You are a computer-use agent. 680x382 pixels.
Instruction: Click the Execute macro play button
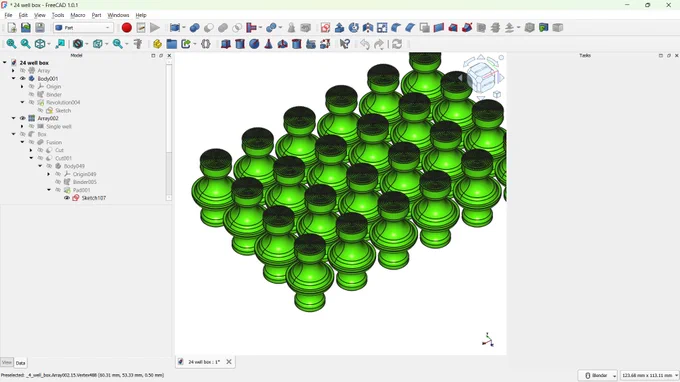point(155,28)
